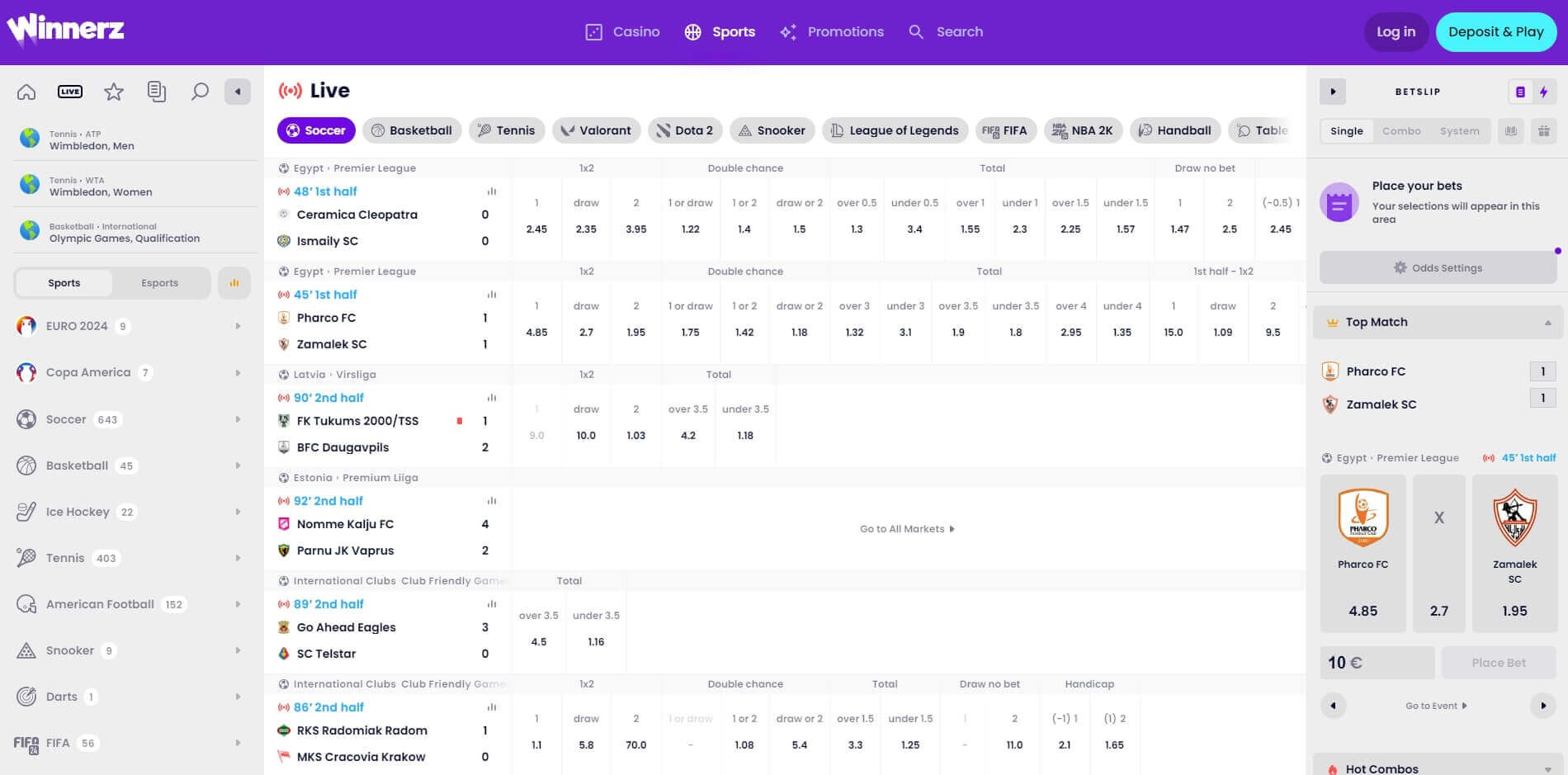Open Odds Settings in the betslip
Image resolution: width=1568 pixels, height=775 pixels.
point(1436,267)
